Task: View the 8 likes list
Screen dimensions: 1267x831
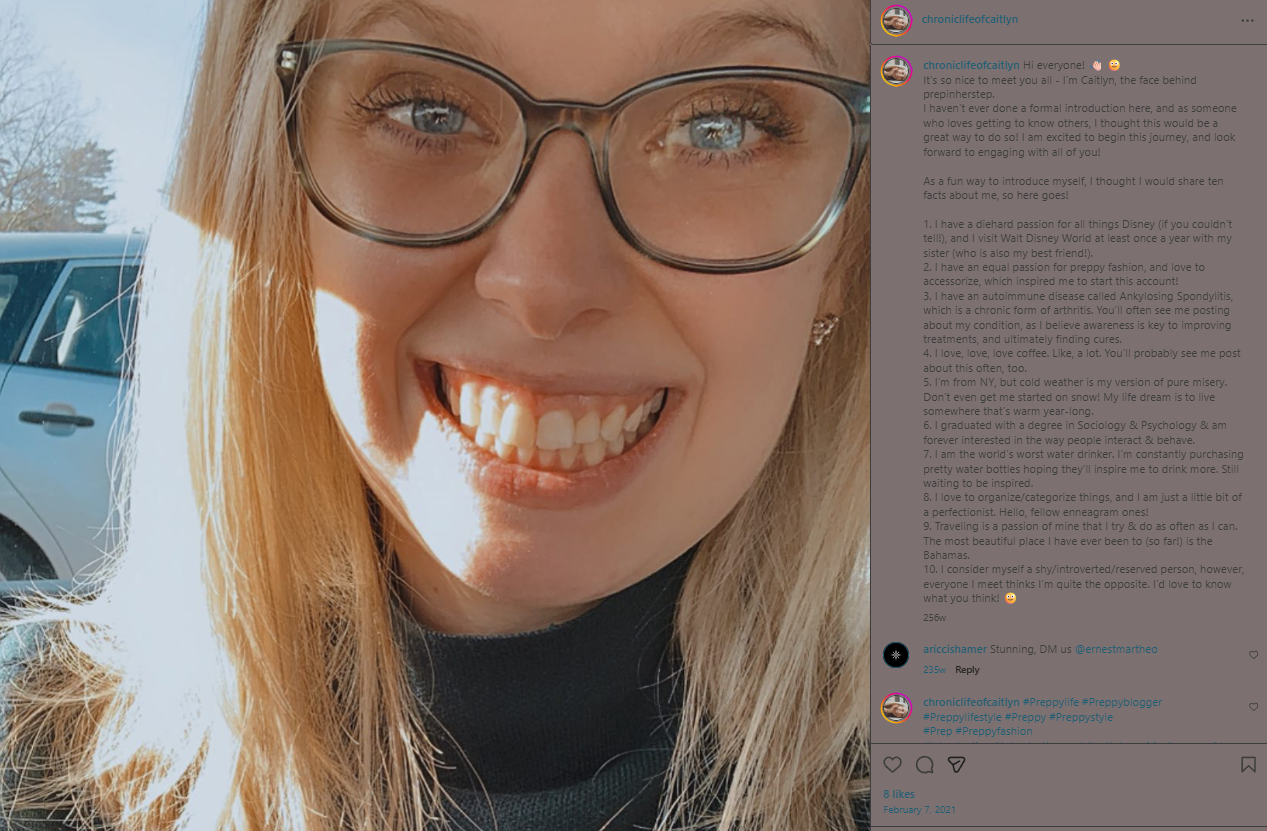Action: click(899, 794)
